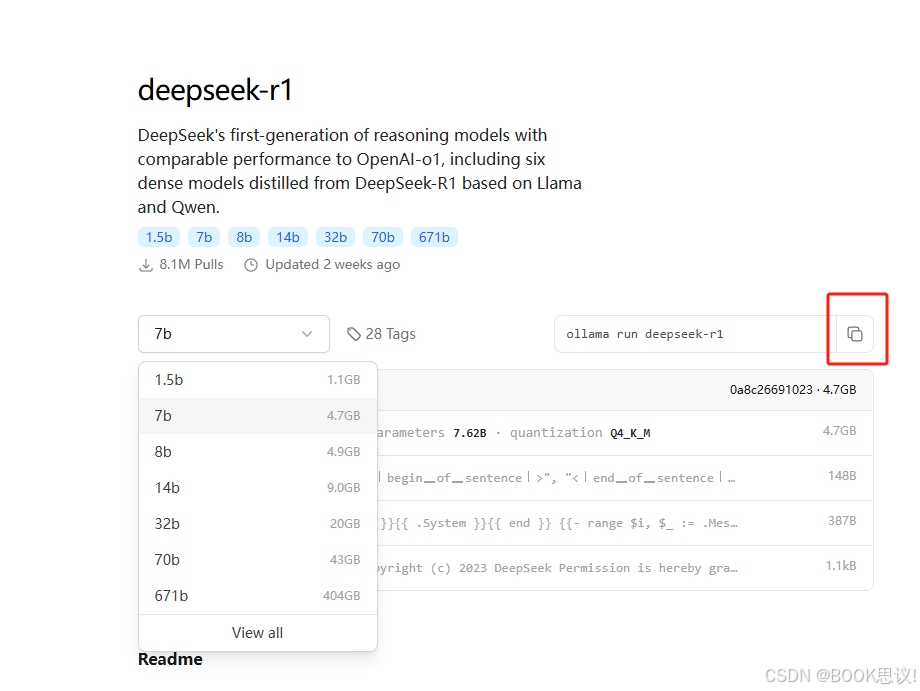The width and height of the screenshot is (920, 691).
Task: Click the 671b blue tag badge
Action: click(x=434, y=237)
